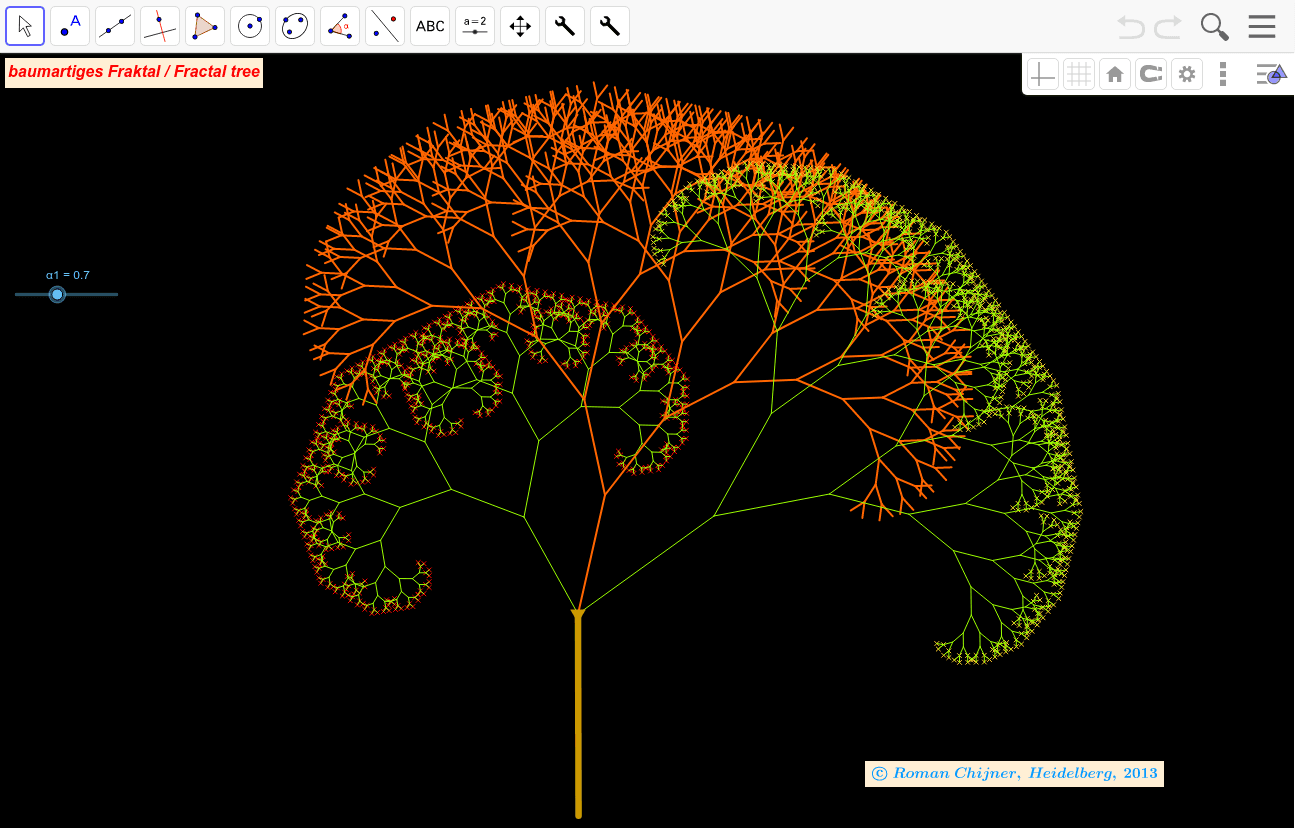This screenshot has width=1296, height=830.
Task: Reset to standard home view
Action: point(1115,74)
